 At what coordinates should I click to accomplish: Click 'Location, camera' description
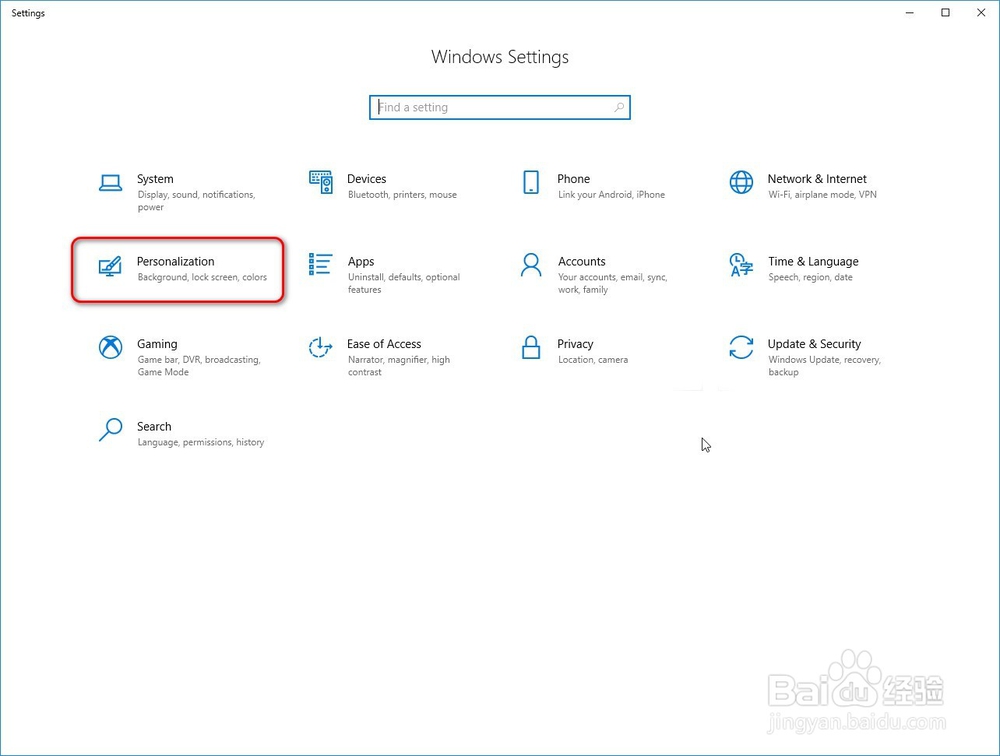tap(593, 359)
